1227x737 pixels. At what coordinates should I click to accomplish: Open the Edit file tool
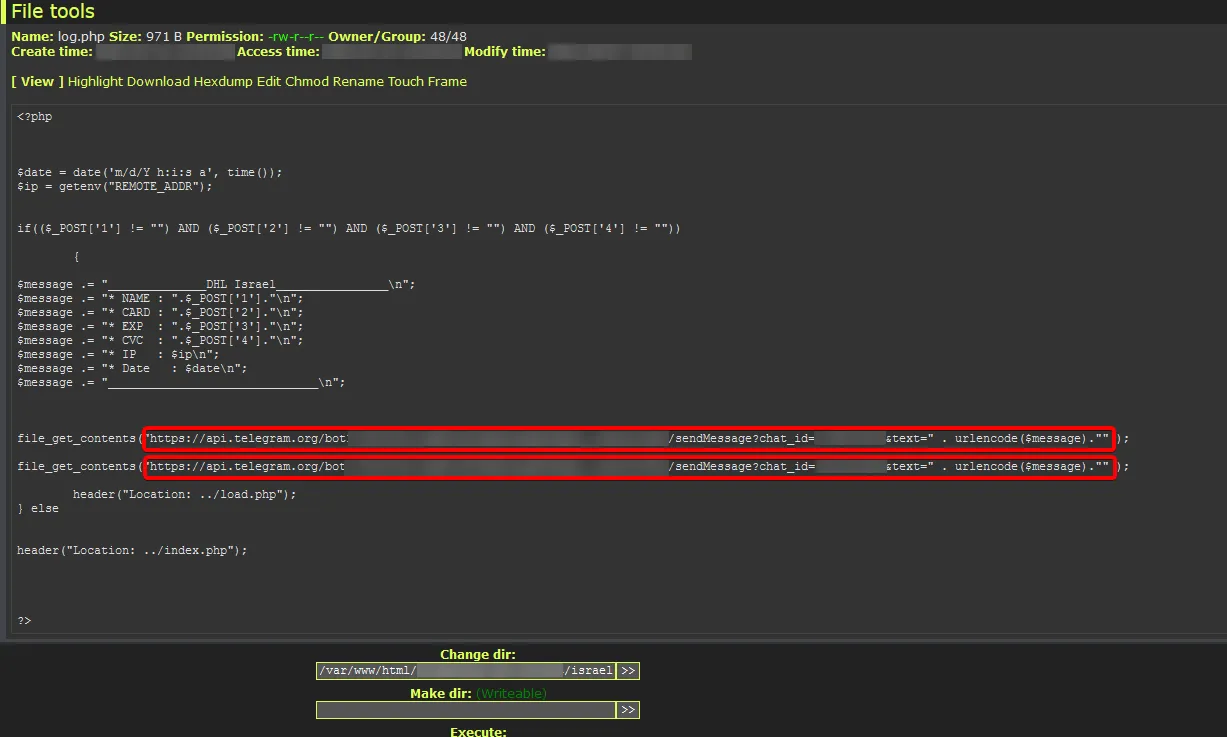point(269,82)
